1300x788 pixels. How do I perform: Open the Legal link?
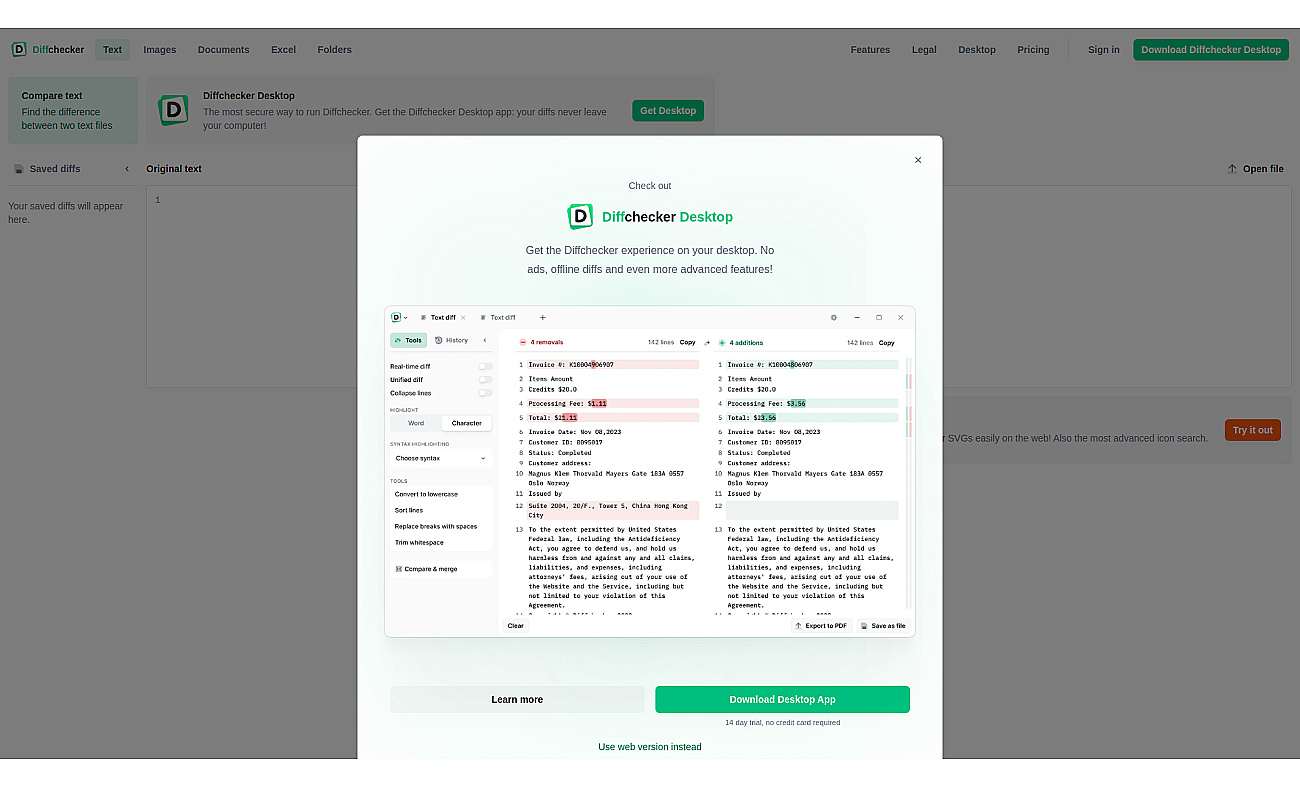click(924, 49)
